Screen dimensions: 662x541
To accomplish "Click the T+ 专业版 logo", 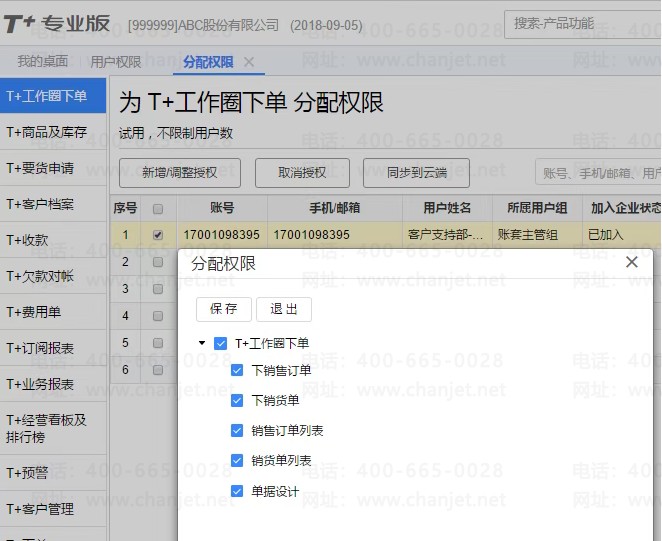I will pos(57,23).
